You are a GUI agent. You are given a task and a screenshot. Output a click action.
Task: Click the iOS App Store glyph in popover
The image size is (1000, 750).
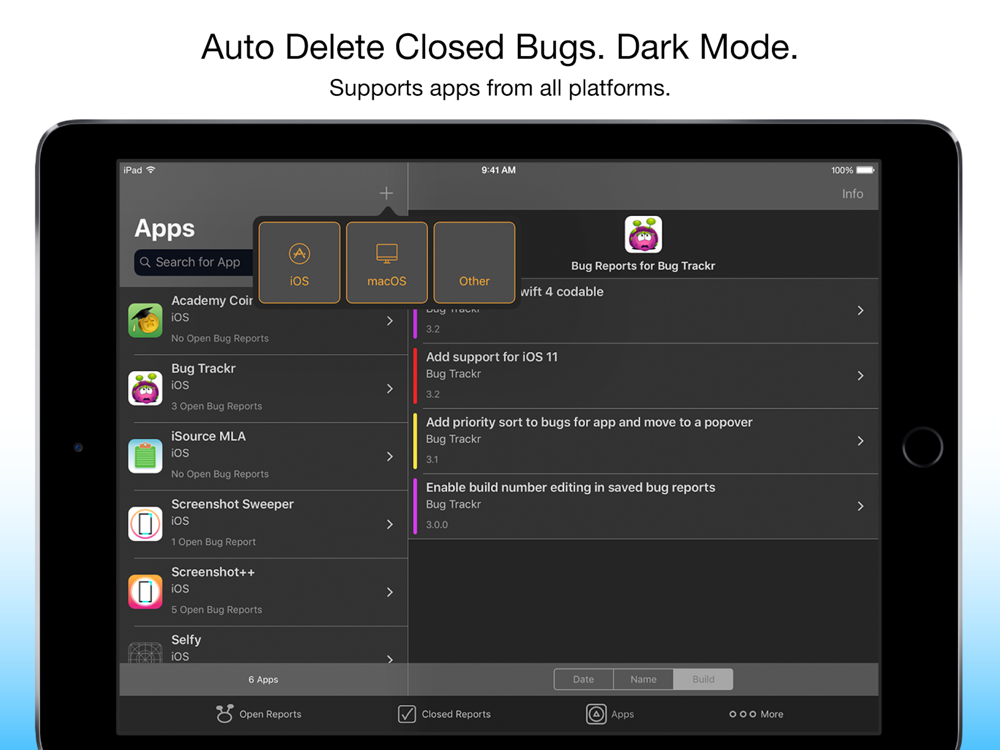299,254
